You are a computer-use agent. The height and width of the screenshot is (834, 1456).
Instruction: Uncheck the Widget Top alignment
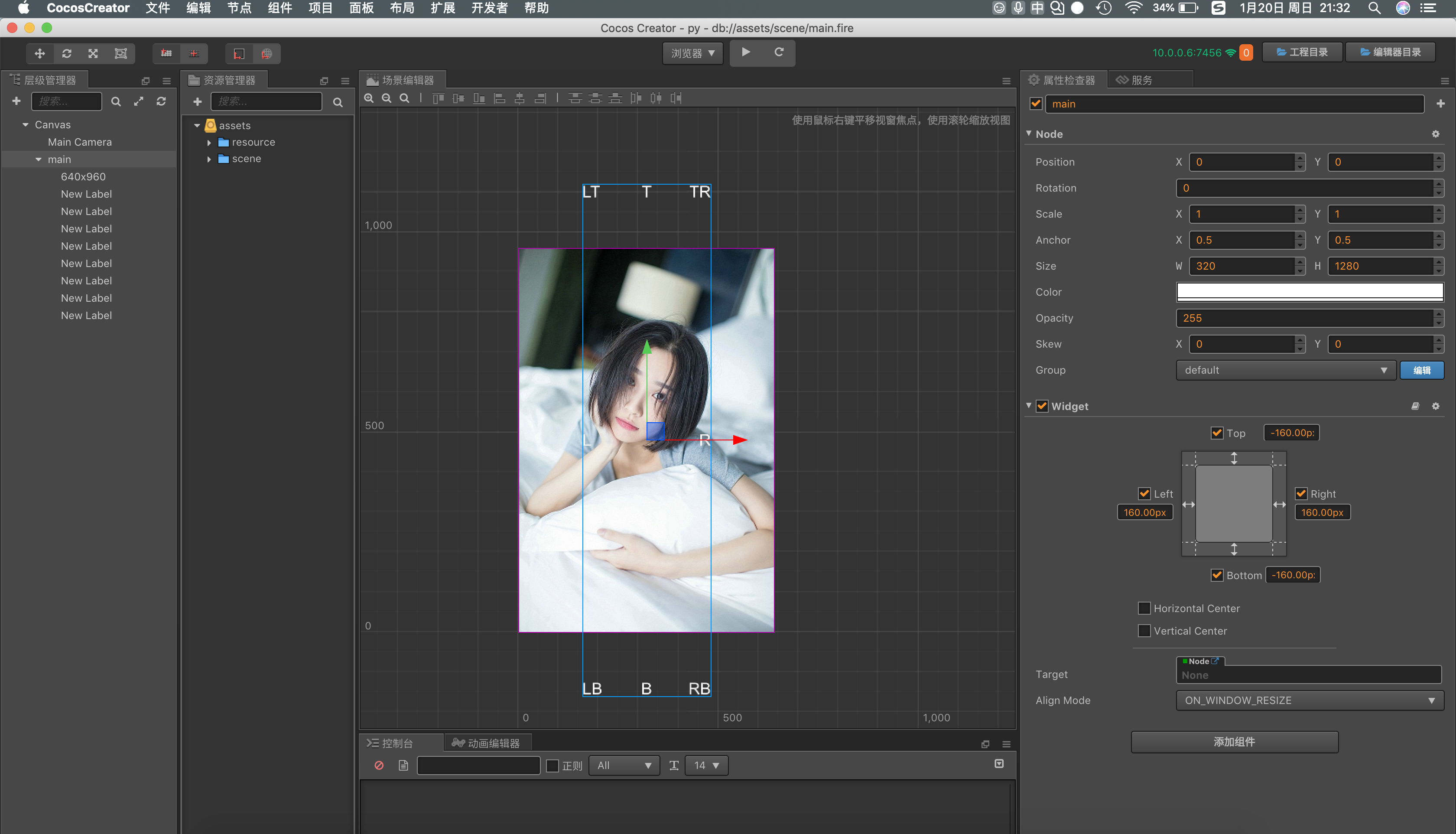click(x=1217, y=433)
